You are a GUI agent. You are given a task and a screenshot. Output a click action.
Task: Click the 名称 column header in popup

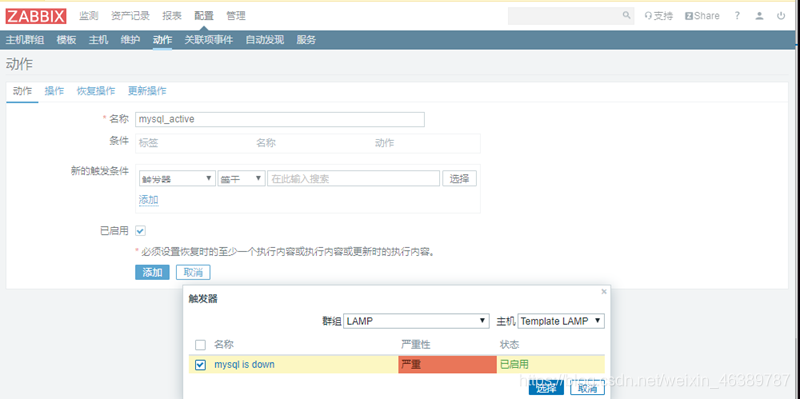point(223,345)
